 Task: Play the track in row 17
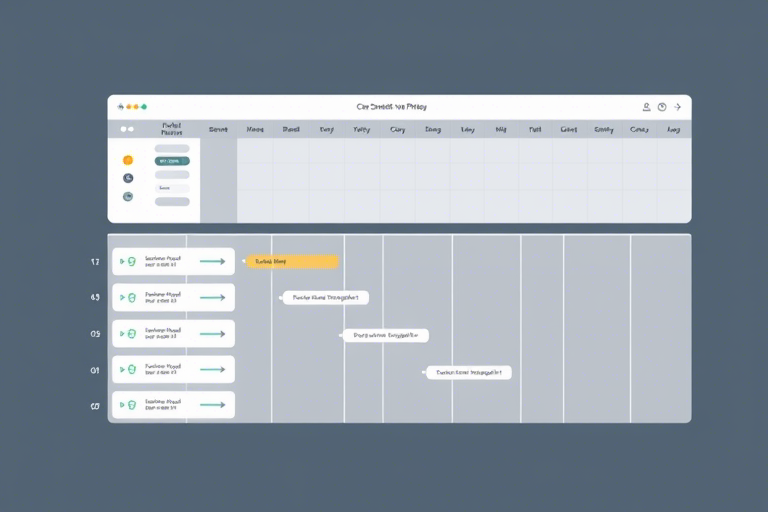click(122, 262)
